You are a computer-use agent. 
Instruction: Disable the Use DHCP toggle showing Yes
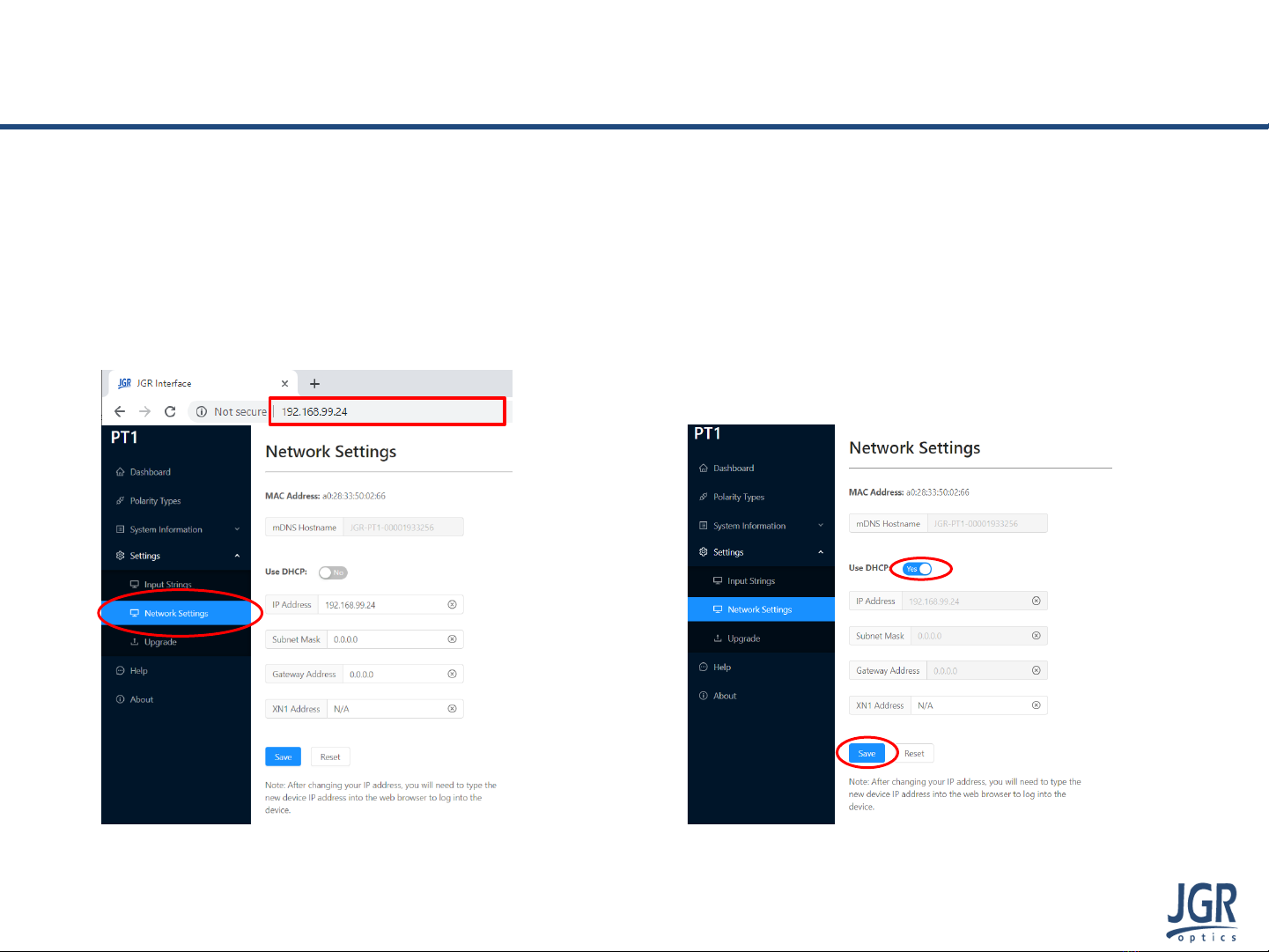click(917, 569)
